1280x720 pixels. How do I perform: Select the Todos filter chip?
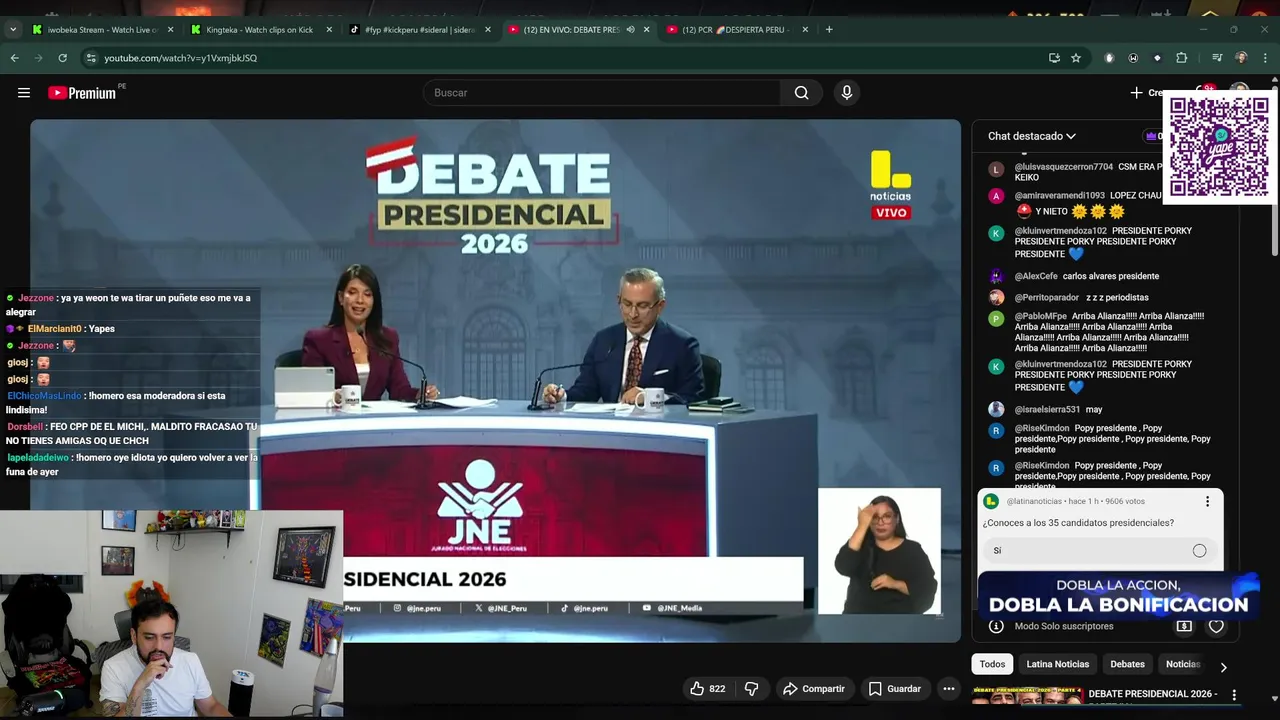pos(992,664)
